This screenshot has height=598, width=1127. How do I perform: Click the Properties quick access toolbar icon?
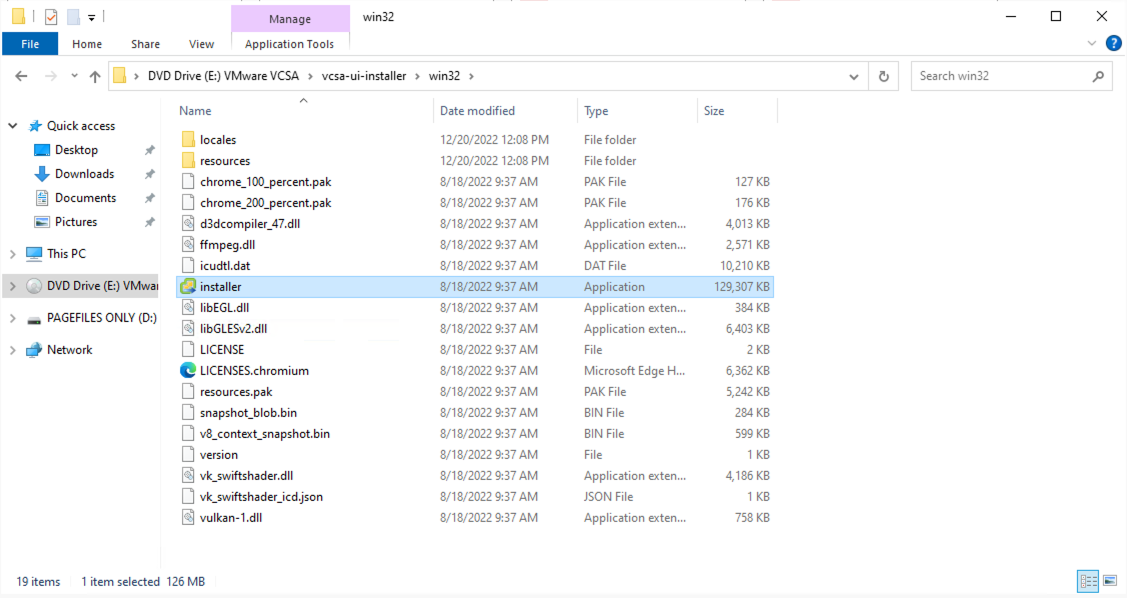(50, 17)
